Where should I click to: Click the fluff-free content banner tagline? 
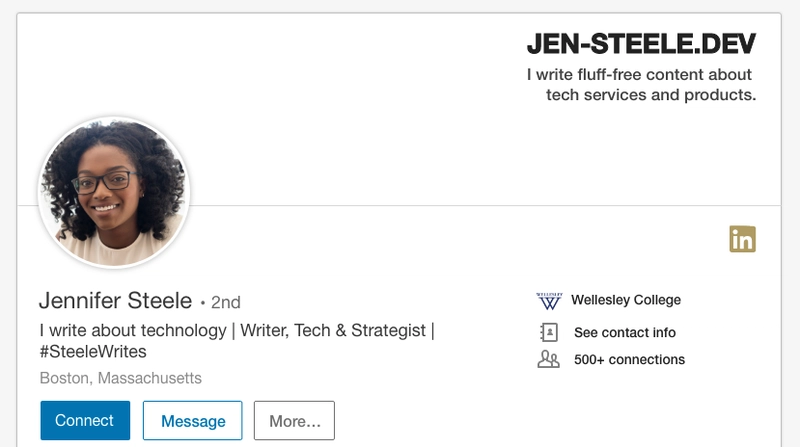(x=641, y=85)
